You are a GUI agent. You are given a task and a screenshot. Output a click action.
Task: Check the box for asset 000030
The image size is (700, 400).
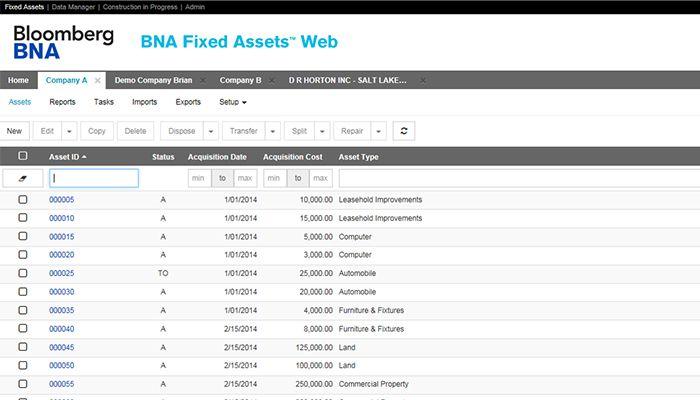click(23, 292)
